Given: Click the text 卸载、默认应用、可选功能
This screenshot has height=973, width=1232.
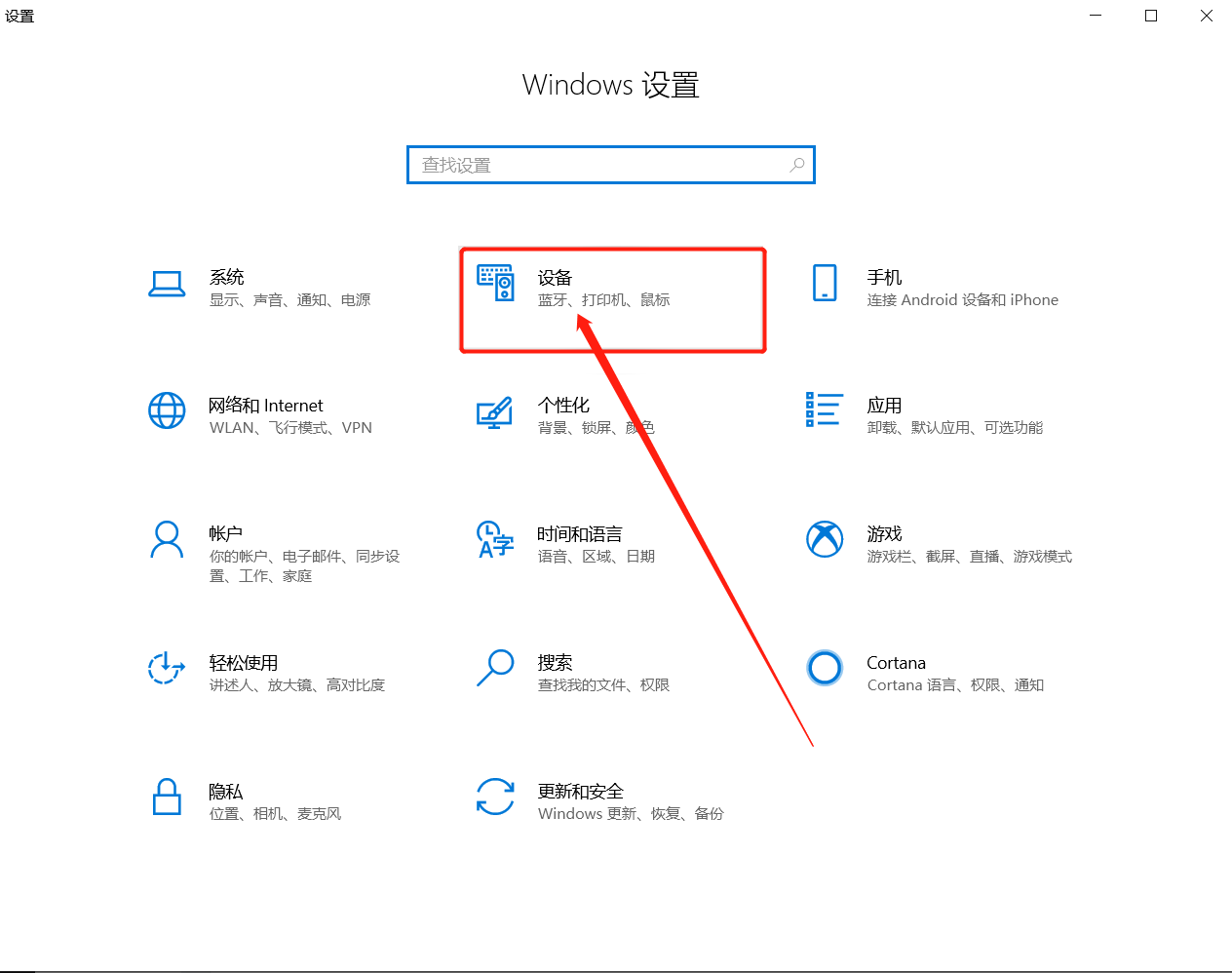Looking at the screenshot, I should tap(955, 428).
